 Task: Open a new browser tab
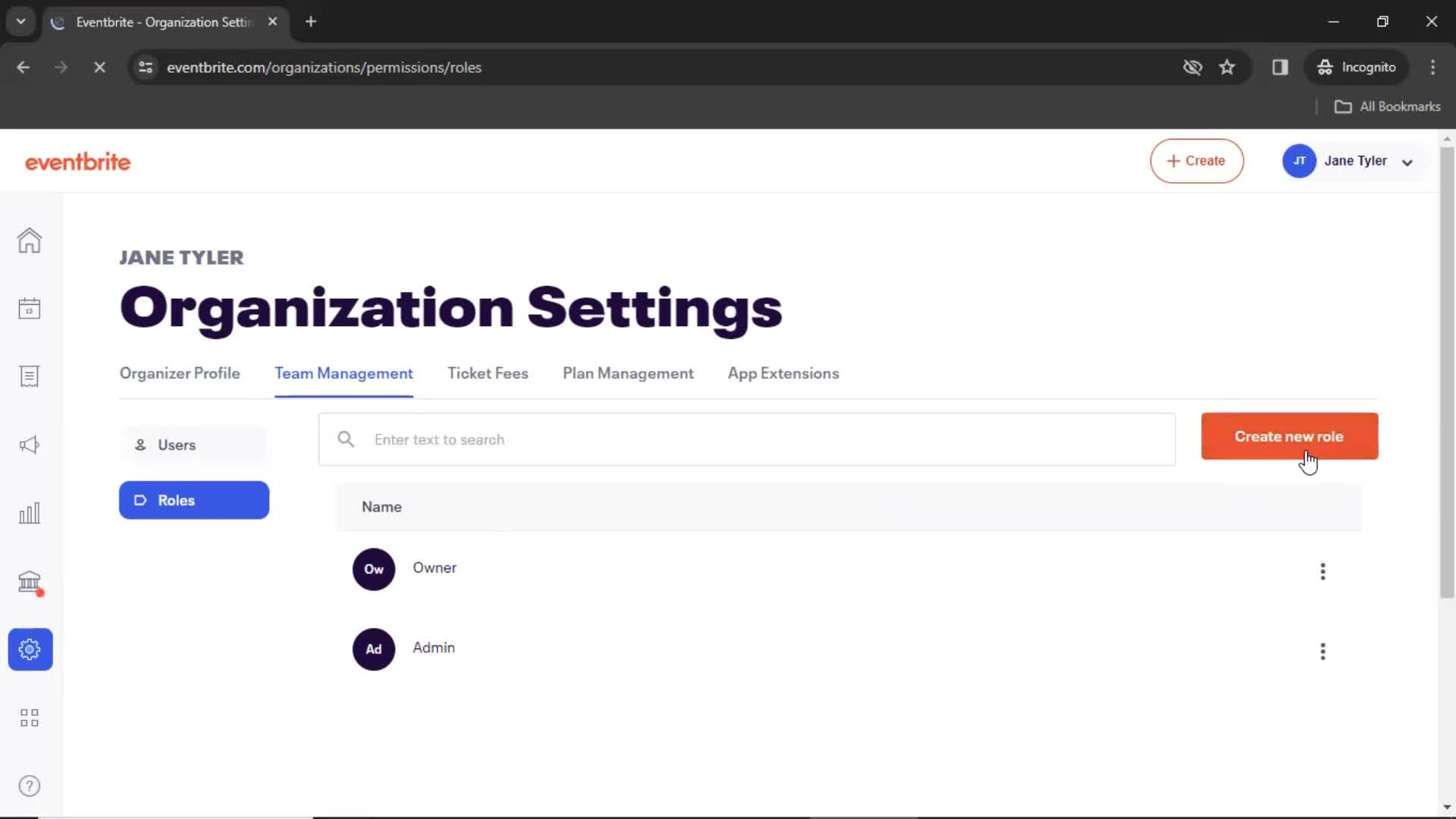311,21
